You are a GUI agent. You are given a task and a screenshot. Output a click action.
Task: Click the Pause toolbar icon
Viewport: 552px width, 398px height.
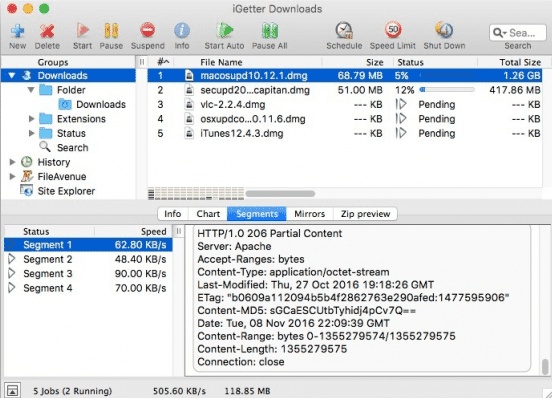pyautogui.click(x=111, y=31)
